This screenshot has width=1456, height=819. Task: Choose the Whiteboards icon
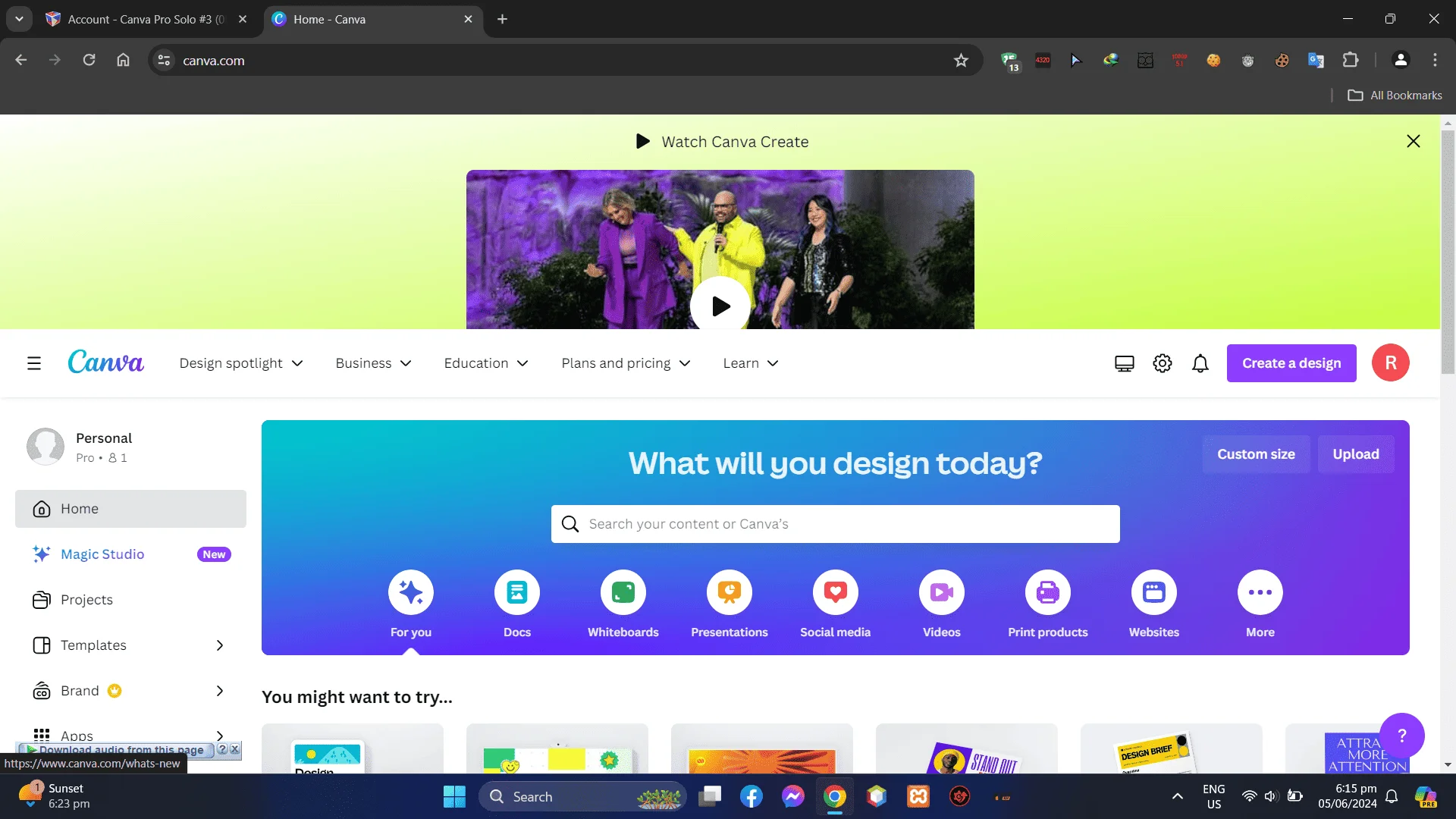click(623, 592)
